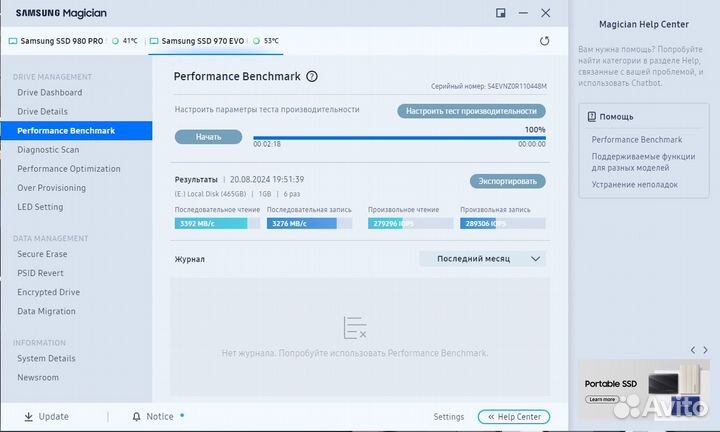This screenshot has height=432, width=720.
Task: Click the Notice bell icon
Action: pos(136,416)
